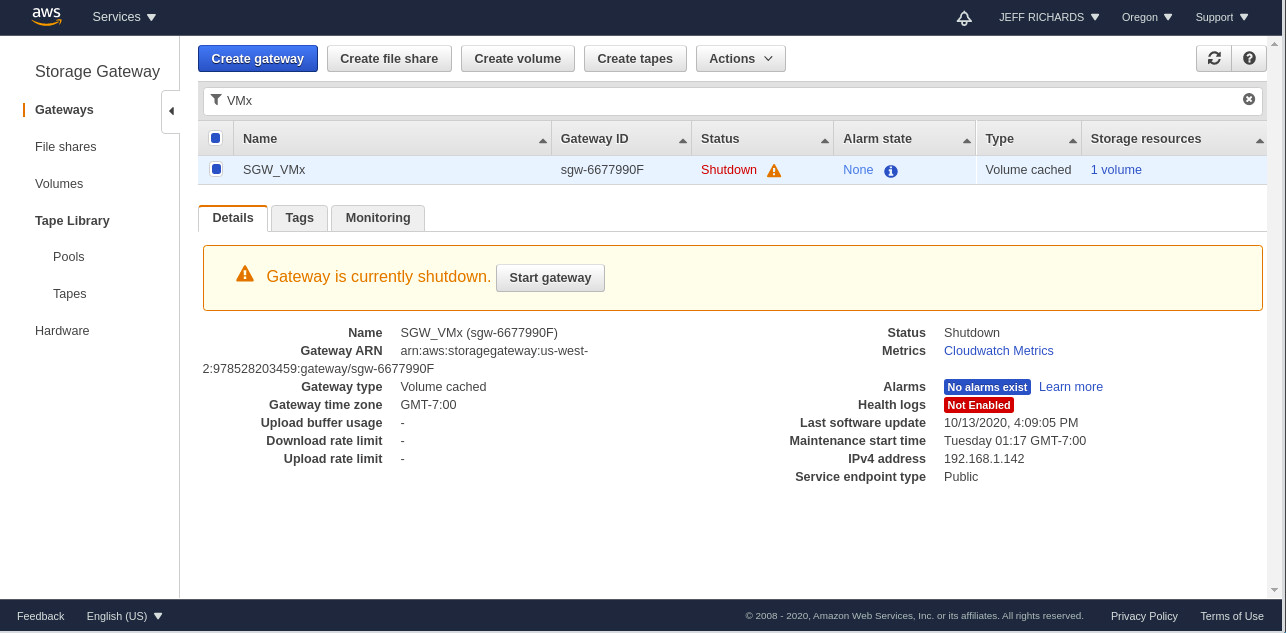Click the AWS logo to go home
This screenshot has height=633, width=1286.
[45, 16]
